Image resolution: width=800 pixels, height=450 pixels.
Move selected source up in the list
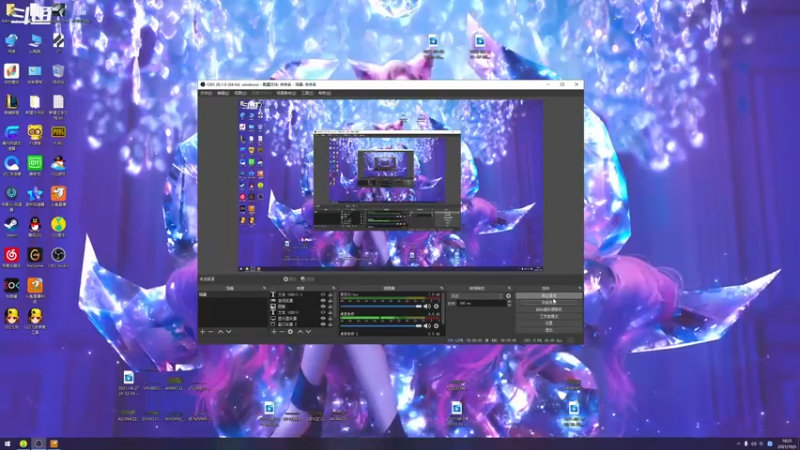coord(300,332)
